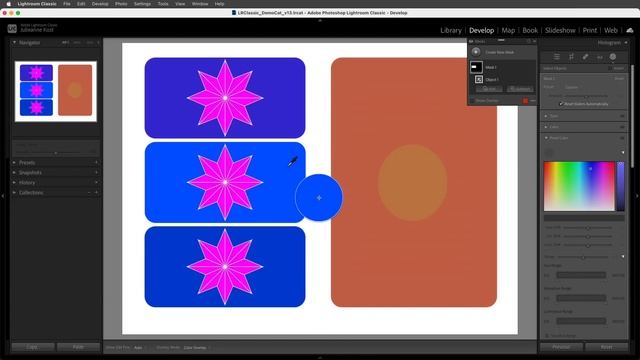Select Object 1 mask component icon

coord(479,79)
